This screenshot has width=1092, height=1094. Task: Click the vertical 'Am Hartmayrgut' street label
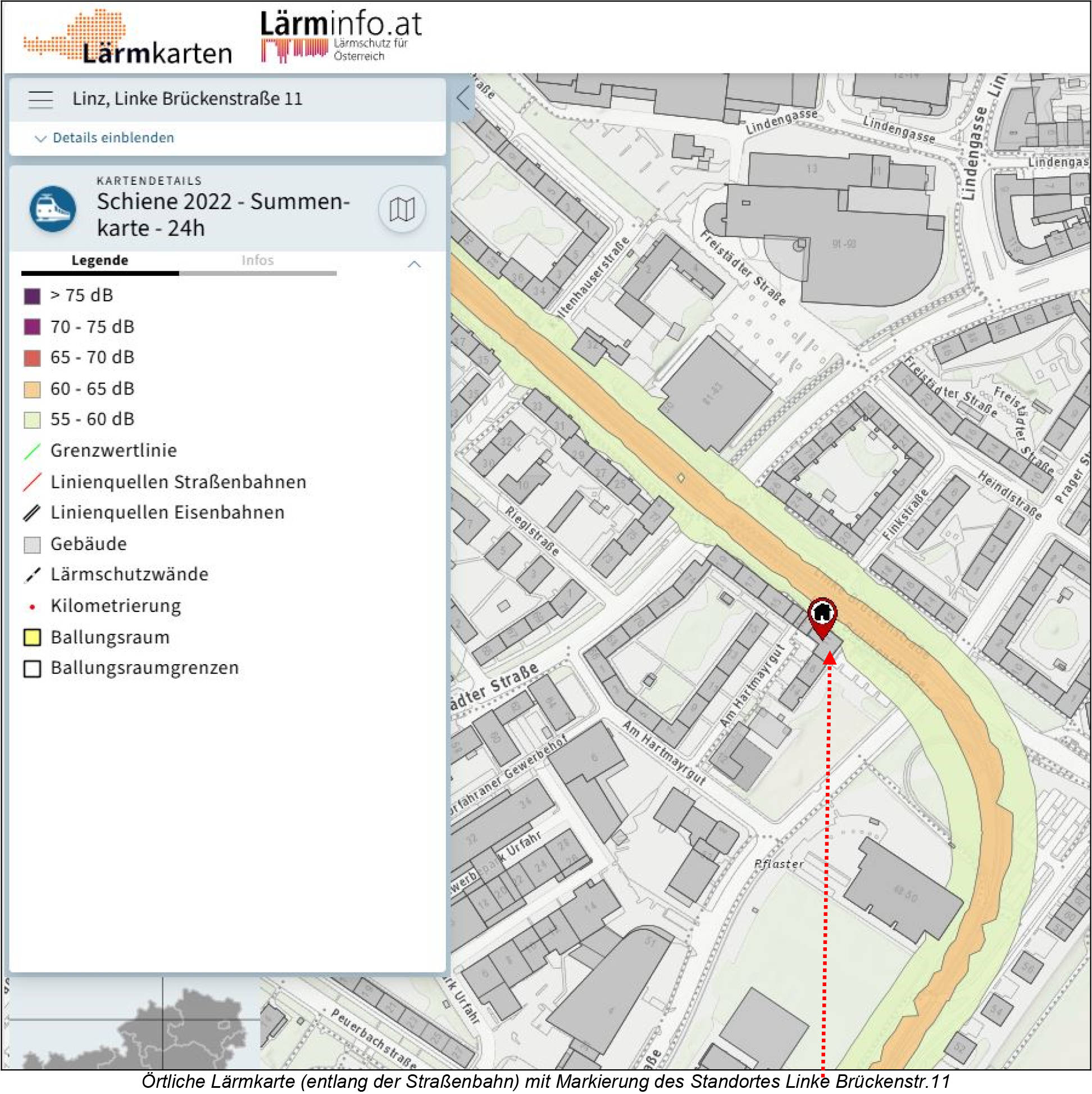coord(752,685)
